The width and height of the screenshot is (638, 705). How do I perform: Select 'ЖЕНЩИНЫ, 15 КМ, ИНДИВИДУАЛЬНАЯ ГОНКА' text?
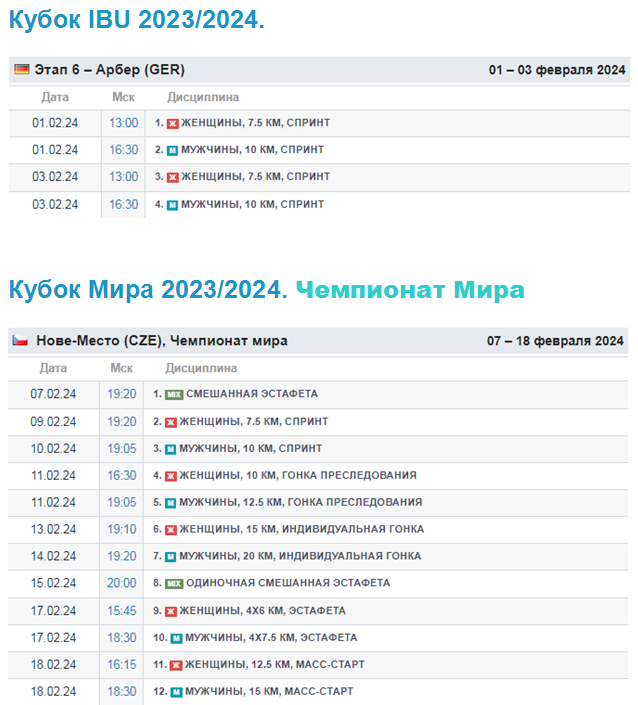(302, 530)
